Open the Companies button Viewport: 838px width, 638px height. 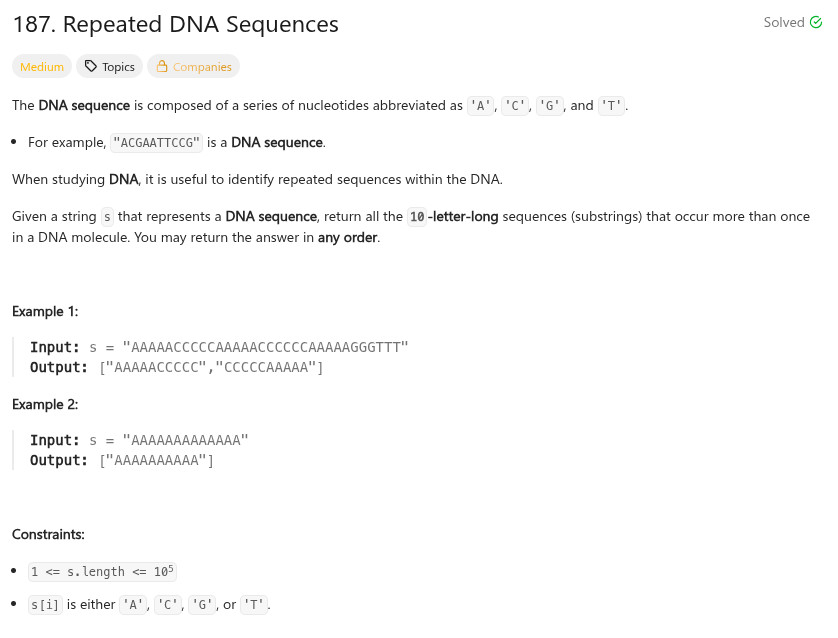[193, 67]
